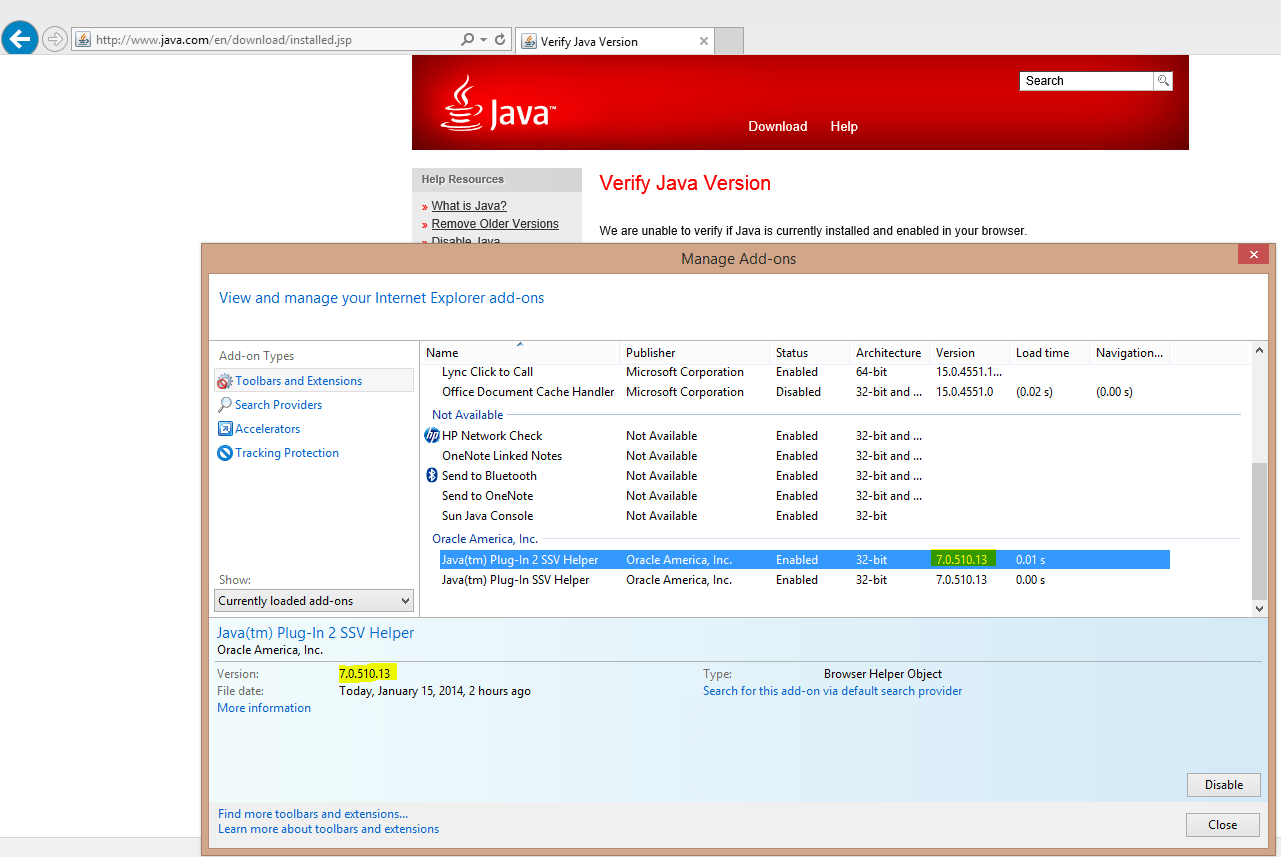Click the browser Back arrow button
1281x857 pixels.
click(20, 40)
